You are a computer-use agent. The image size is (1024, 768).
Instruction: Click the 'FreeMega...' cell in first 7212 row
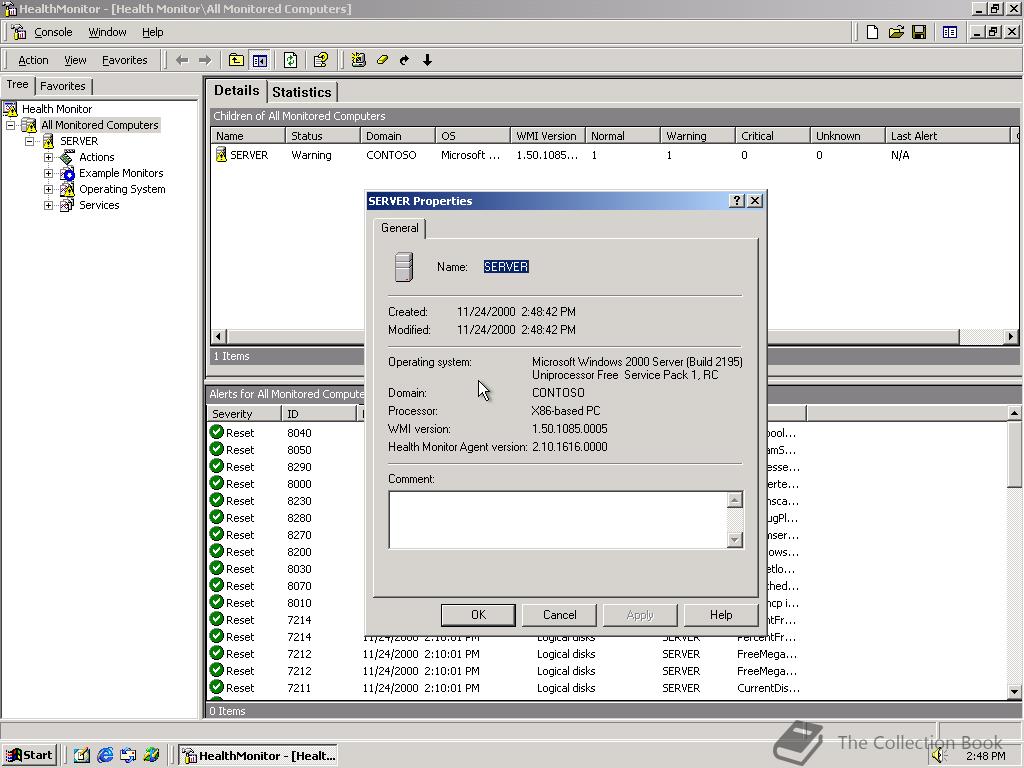767,654
